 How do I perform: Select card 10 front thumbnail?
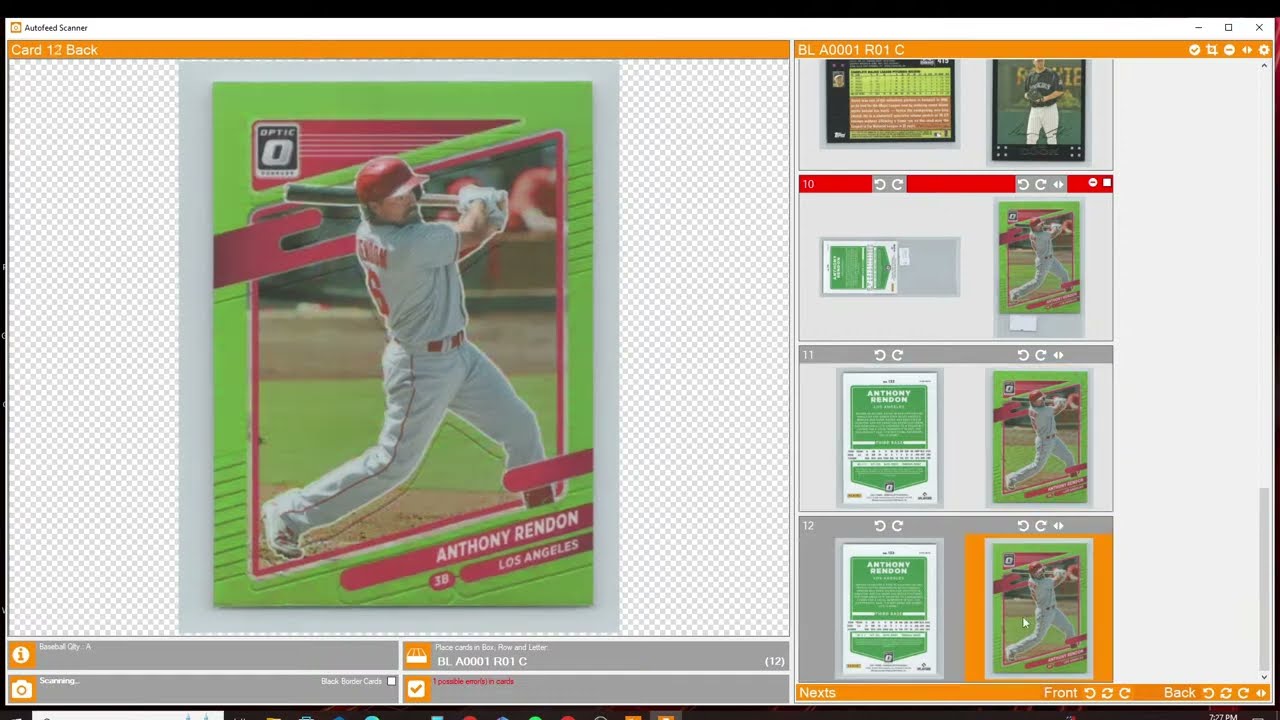point(1040,267)
